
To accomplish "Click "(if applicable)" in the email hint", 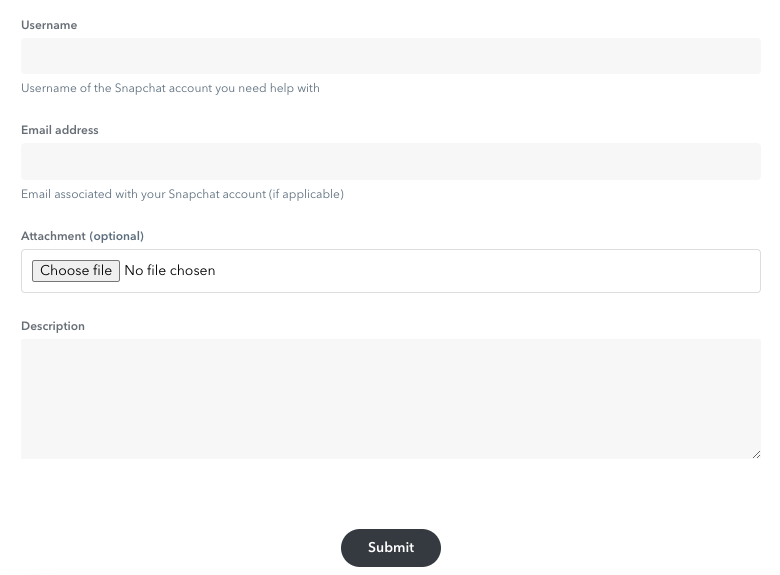I will point(306,194).
